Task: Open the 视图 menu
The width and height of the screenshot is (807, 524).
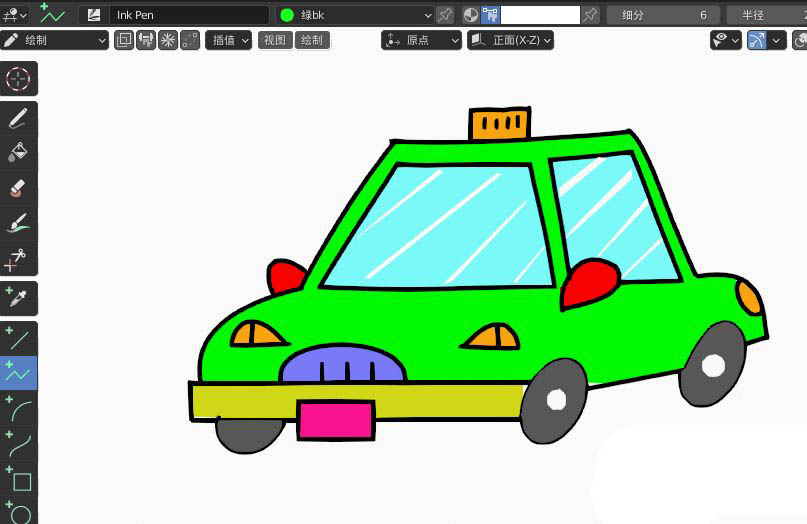Action: pyautogui.click(x=275, y=40)
